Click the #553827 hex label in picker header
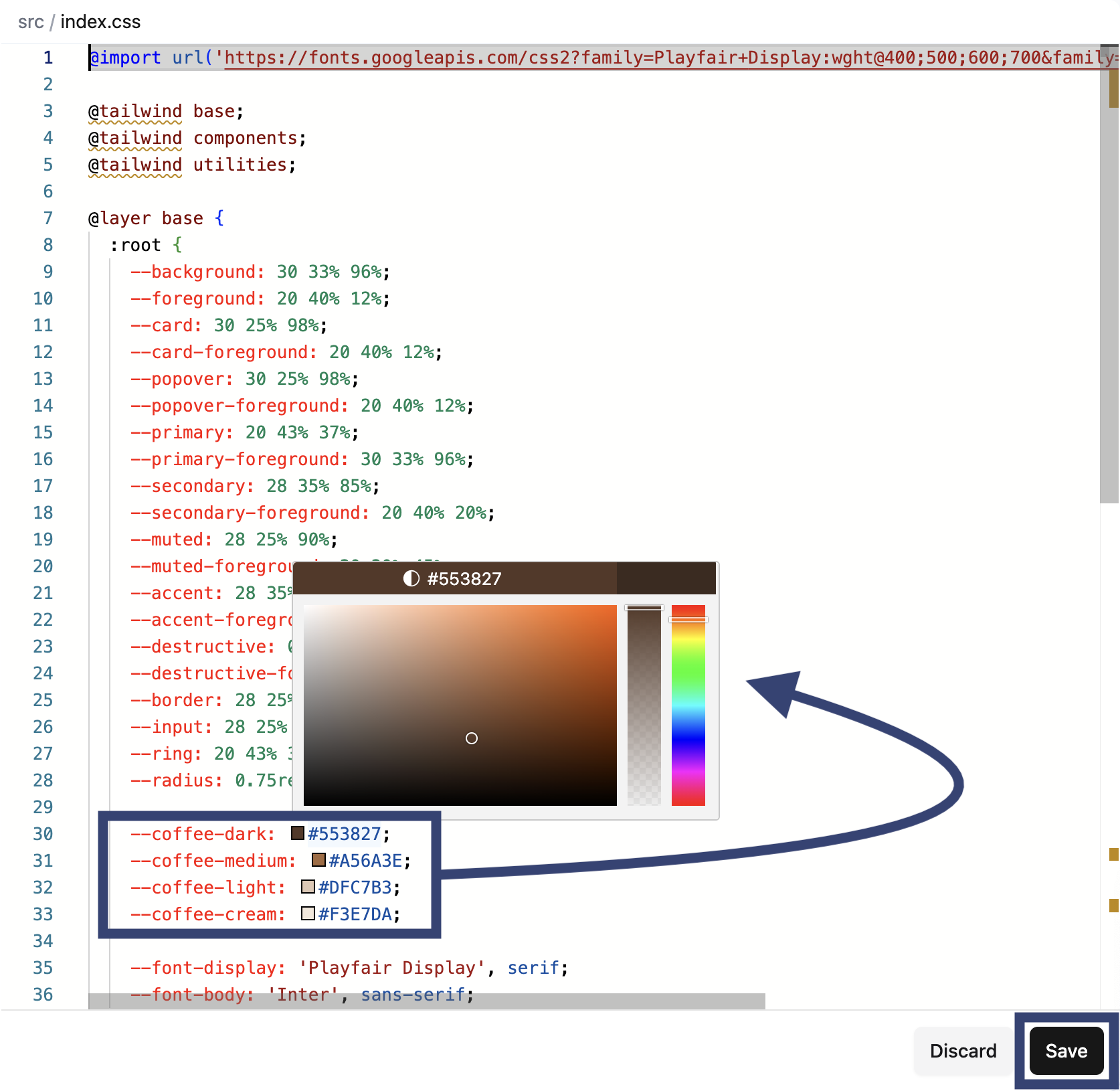Screen dimensions: 1120x1091 tap(464, 579)
